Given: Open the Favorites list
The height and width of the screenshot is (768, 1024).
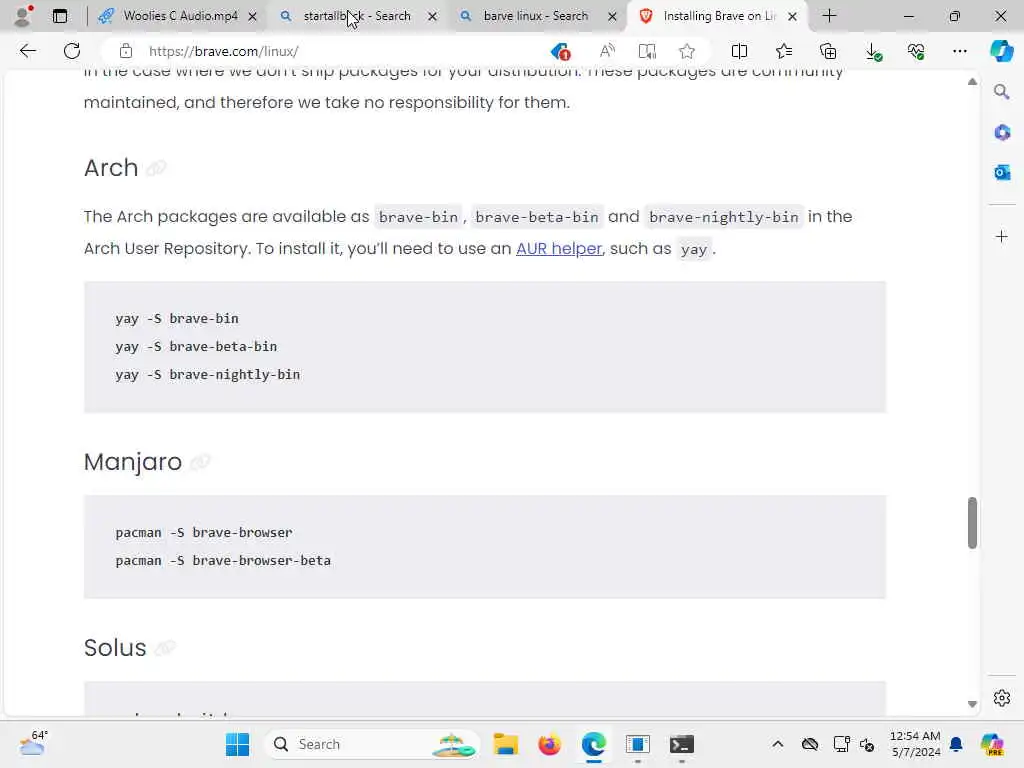Looking at the screenshot, I should tap(784, 51).
